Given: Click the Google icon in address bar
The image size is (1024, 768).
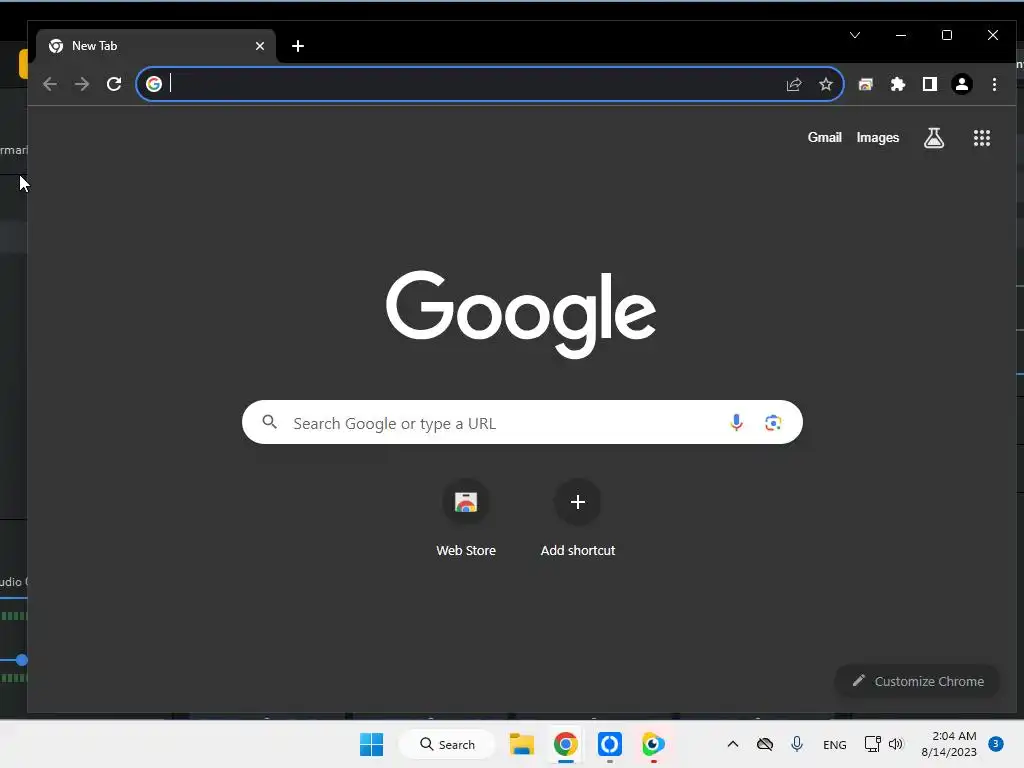Looking at the screenshot, I should 153,84.
